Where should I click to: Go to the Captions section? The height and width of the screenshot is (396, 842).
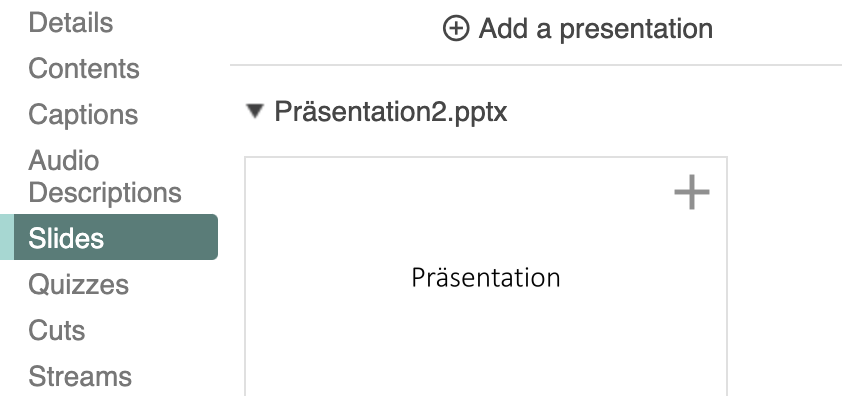point(83,114)
